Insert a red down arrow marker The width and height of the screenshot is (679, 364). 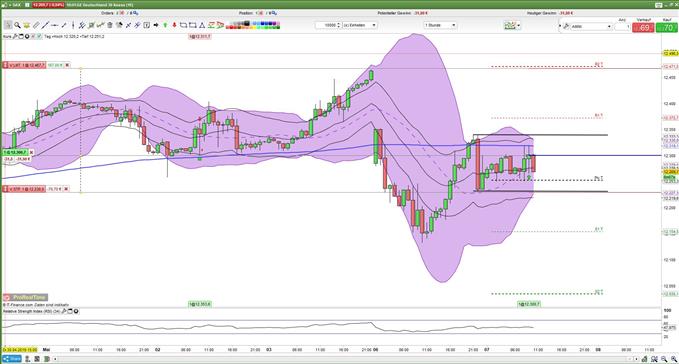click(x=175, y=25)
